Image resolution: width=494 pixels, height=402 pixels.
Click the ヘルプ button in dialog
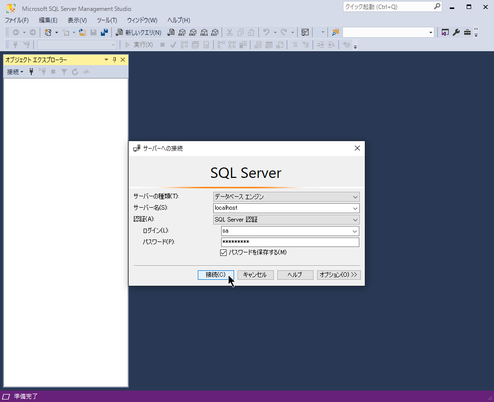(295, 275)
